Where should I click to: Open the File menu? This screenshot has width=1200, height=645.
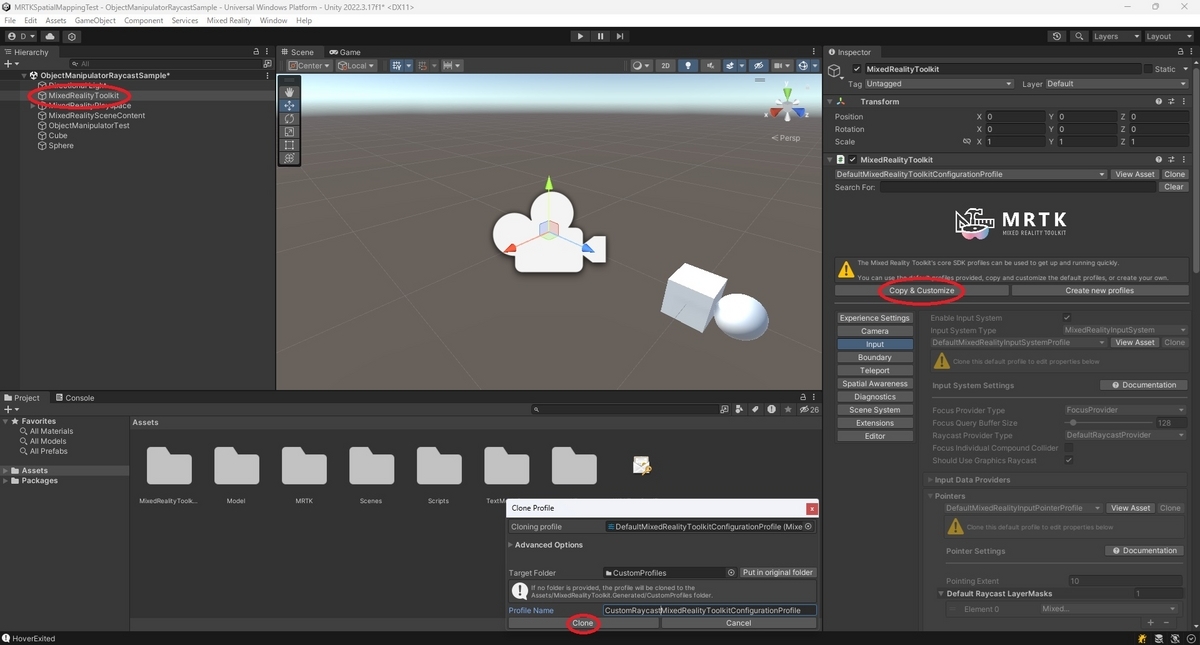pyautogui.click(x=10, y=20)
